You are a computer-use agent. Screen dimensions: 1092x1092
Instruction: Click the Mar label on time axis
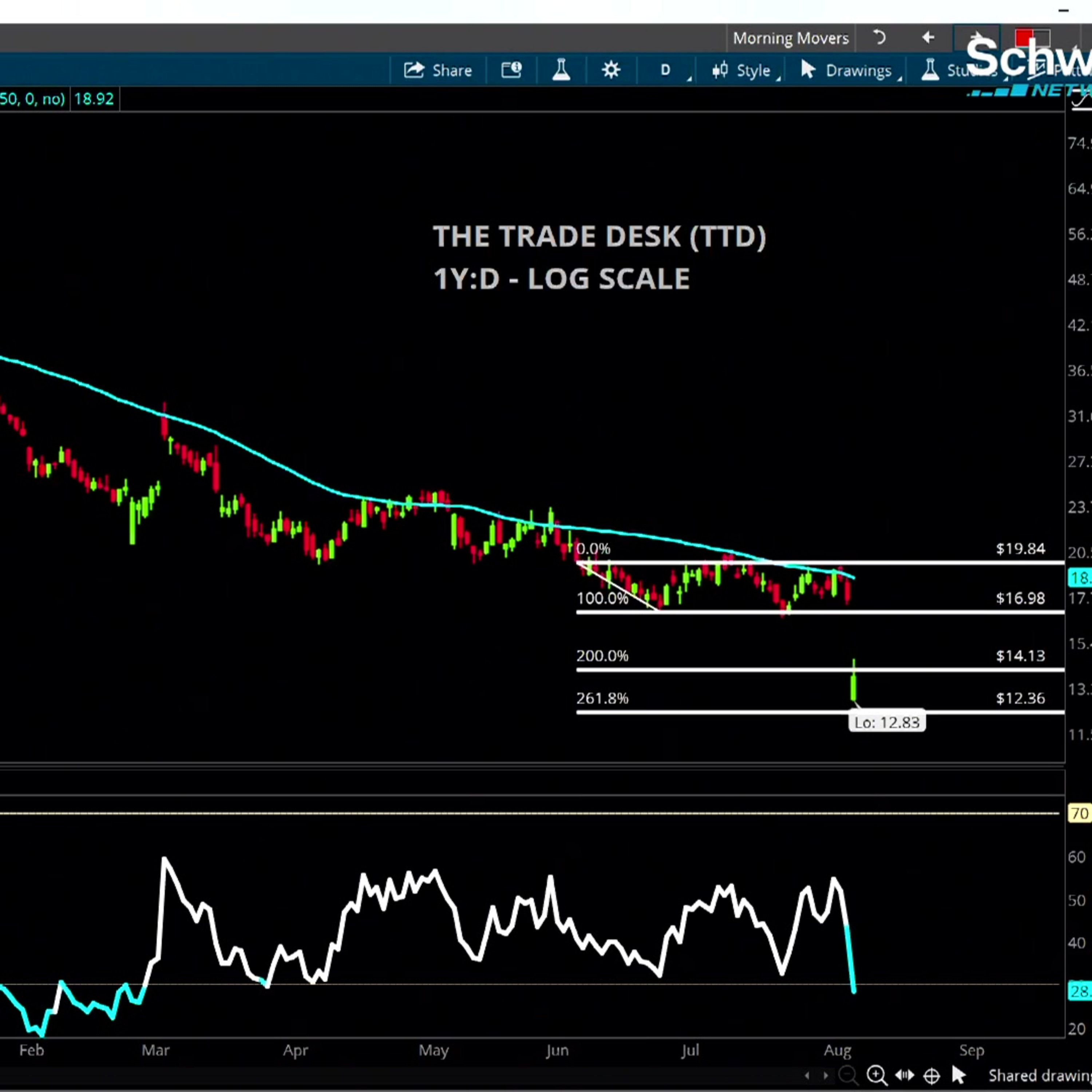pyautogui.click(x=155, y=1050)
